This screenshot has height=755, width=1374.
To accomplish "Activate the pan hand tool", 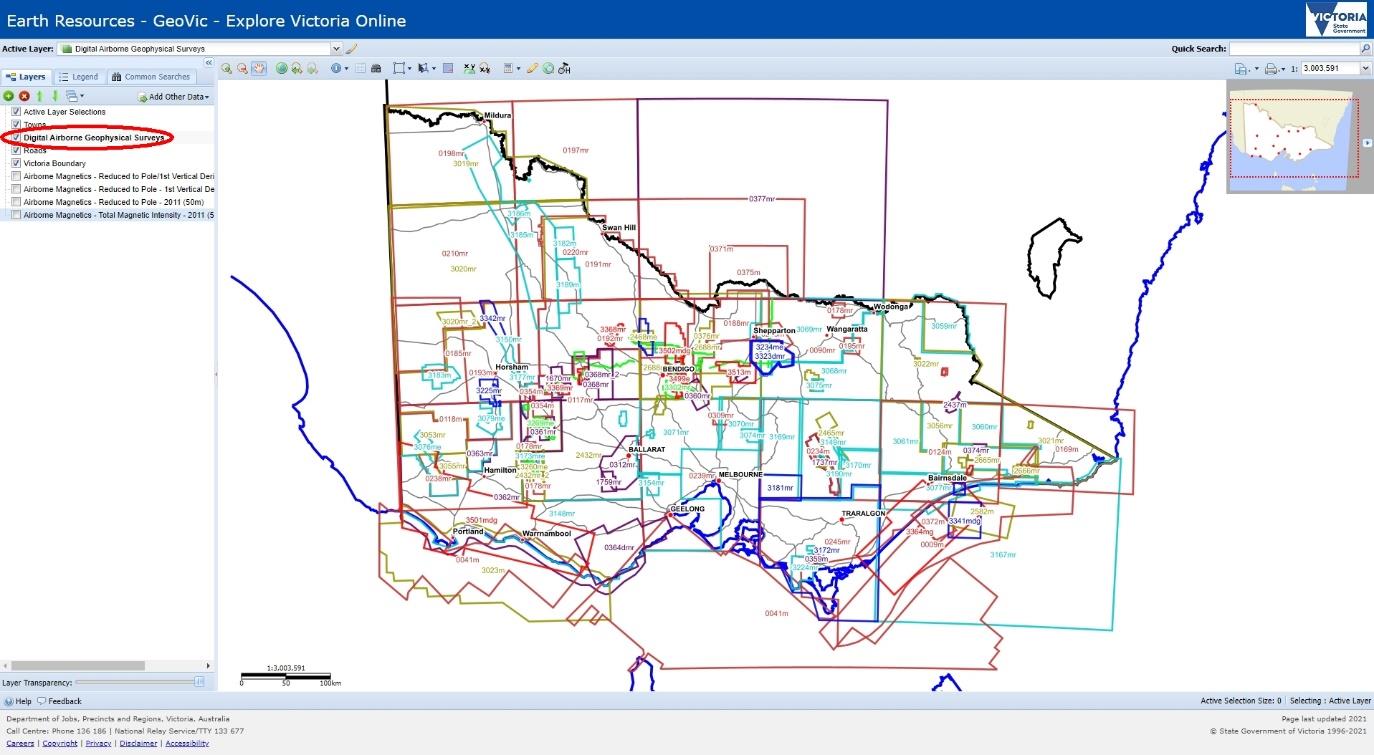I will 258,68.
